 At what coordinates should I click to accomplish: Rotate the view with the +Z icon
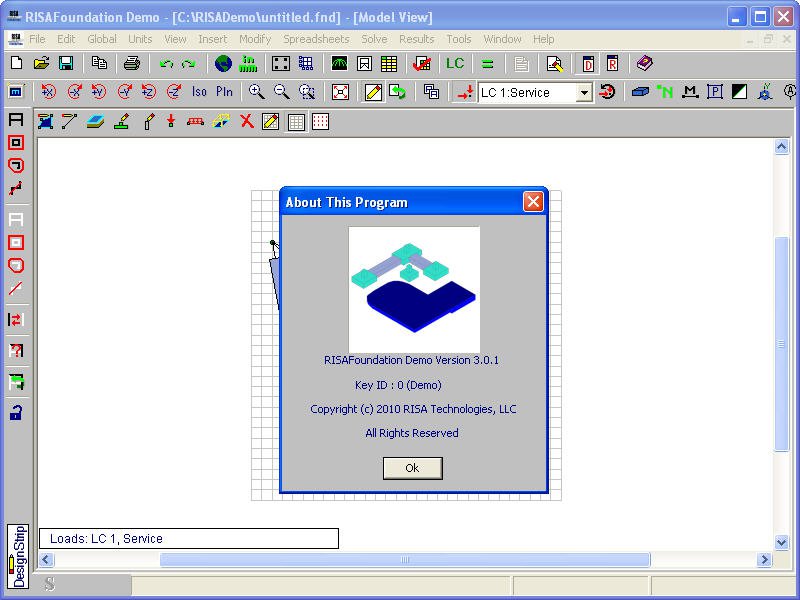[x=149, y=92]
